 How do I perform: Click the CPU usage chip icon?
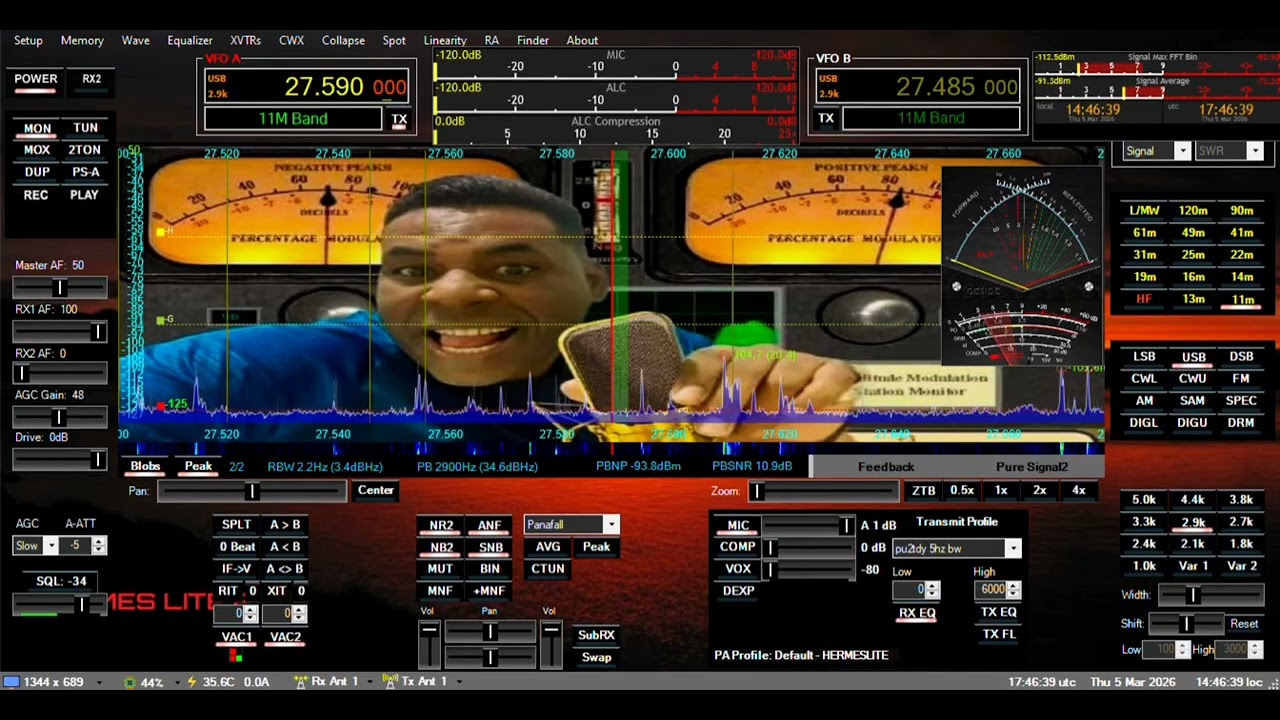point(130,682)
